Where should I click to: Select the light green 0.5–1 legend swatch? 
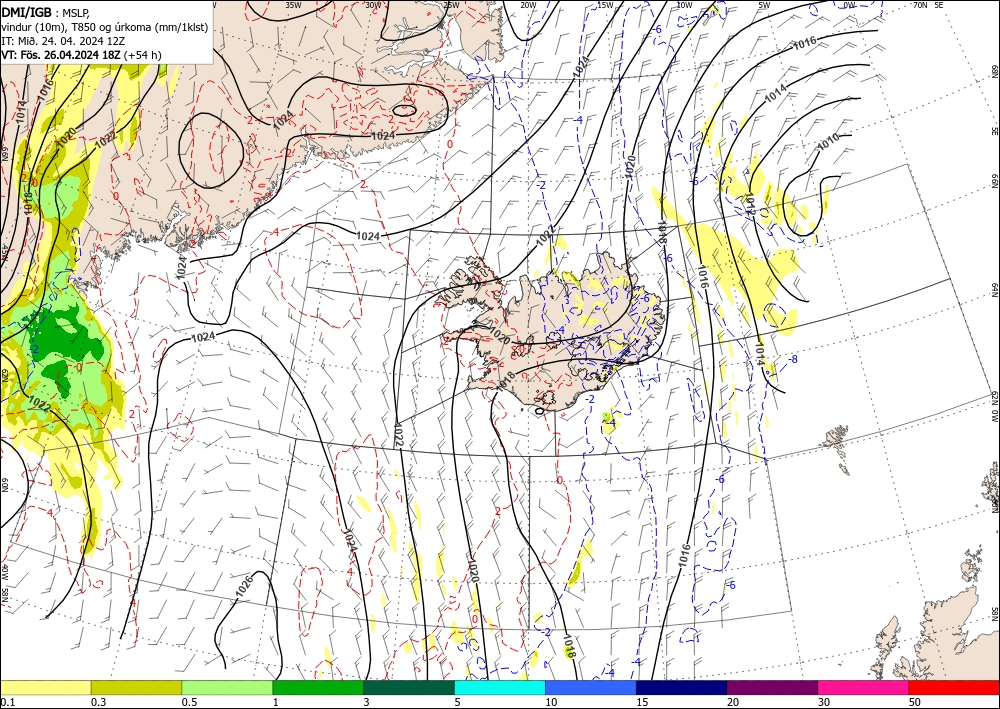tap(227, 687)
